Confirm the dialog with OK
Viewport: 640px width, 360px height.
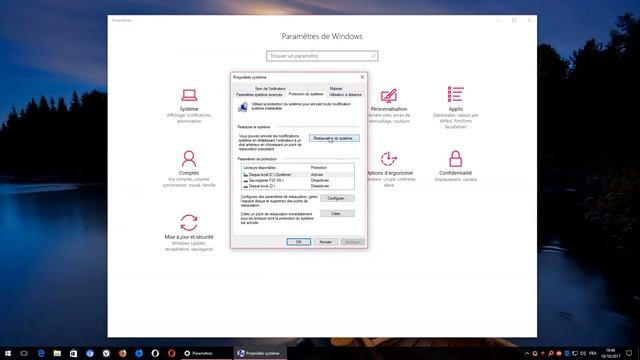coord(298,242)
